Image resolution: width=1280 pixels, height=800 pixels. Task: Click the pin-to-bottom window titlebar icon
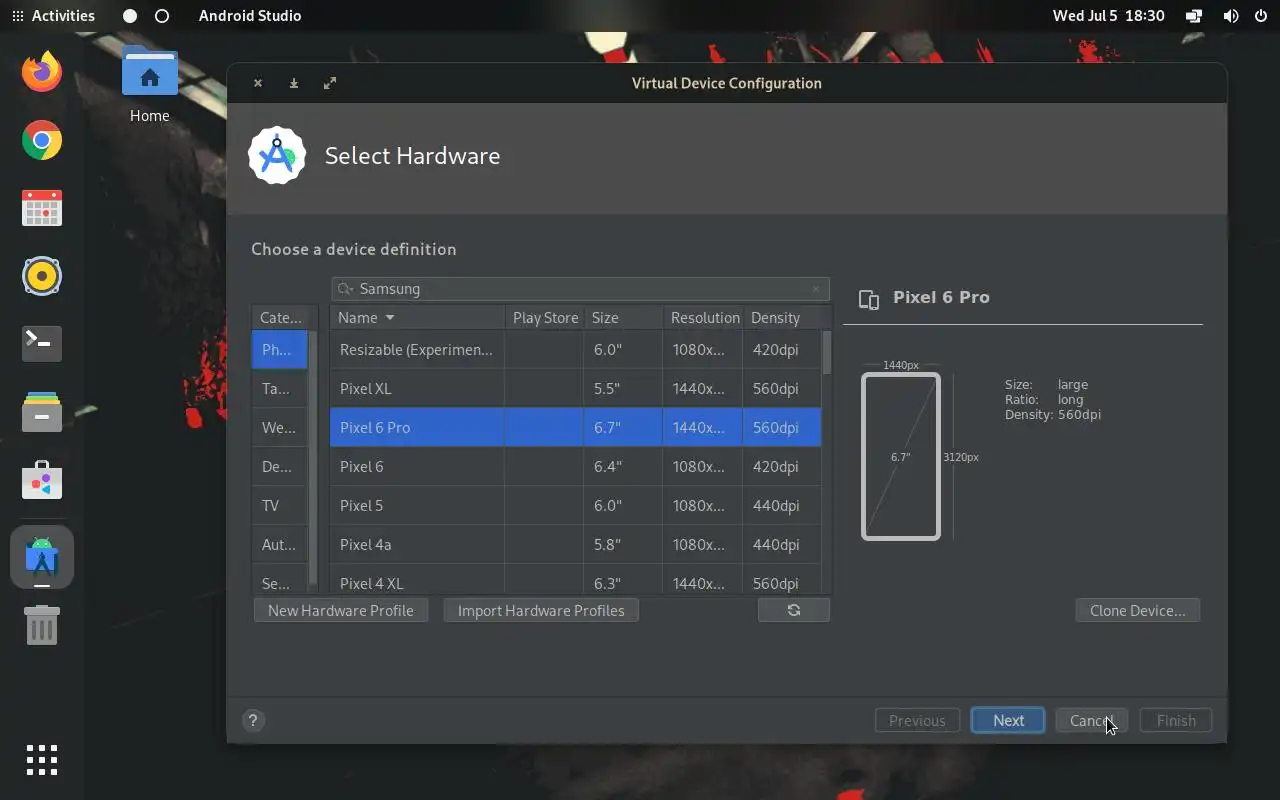point(294,83)
